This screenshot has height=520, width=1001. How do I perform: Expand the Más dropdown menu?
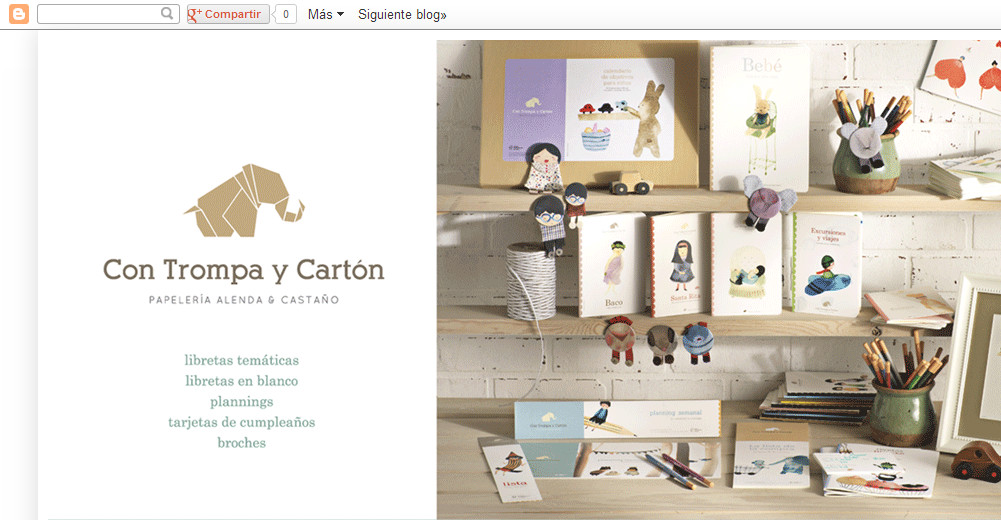click(326, 14)
